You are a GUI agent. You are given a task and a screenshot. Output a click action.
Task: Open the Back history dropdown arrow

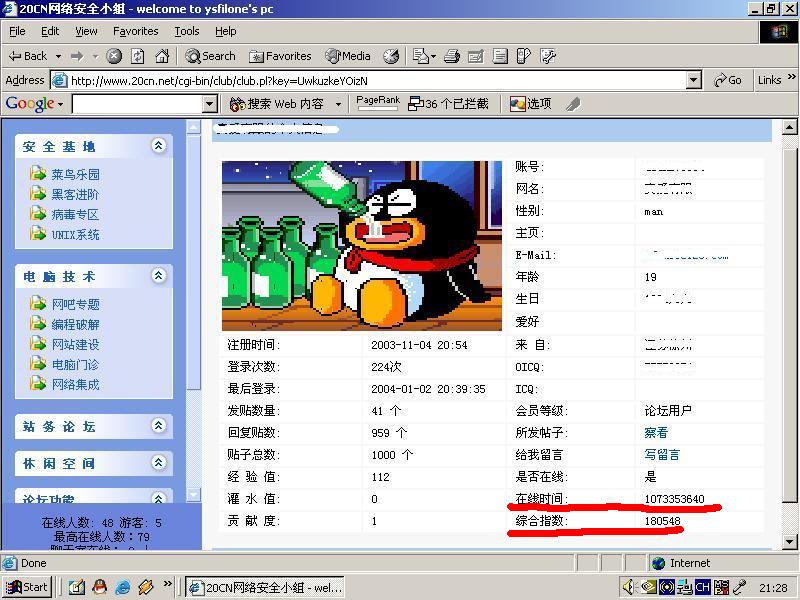click(x=58, y=56)
